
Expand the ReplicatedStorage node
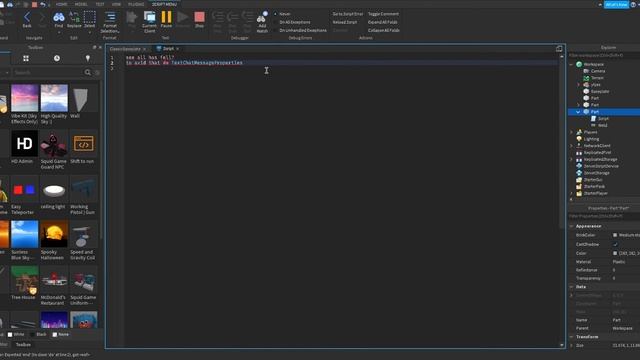[571, 159]
